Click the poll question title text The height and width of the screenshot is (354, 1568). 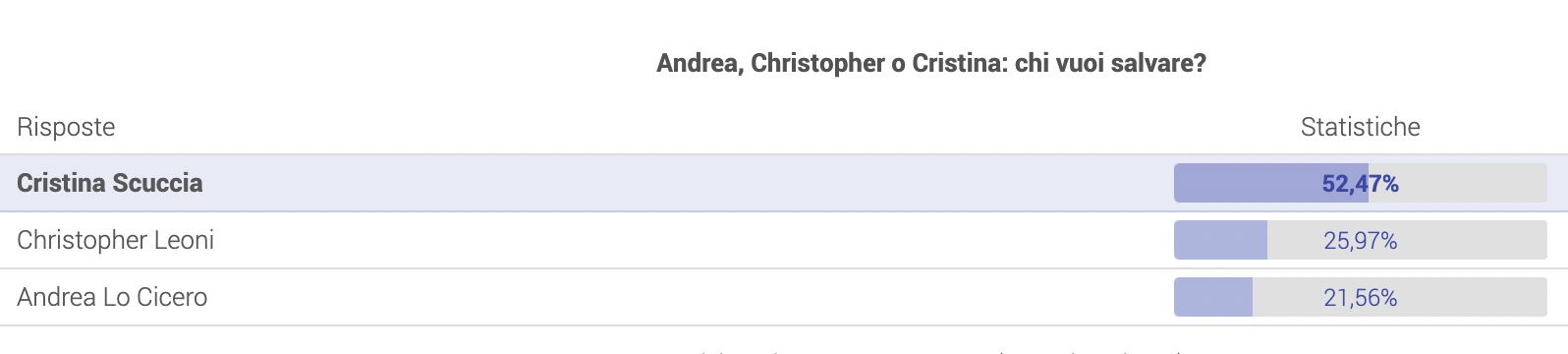pos(931,64)
